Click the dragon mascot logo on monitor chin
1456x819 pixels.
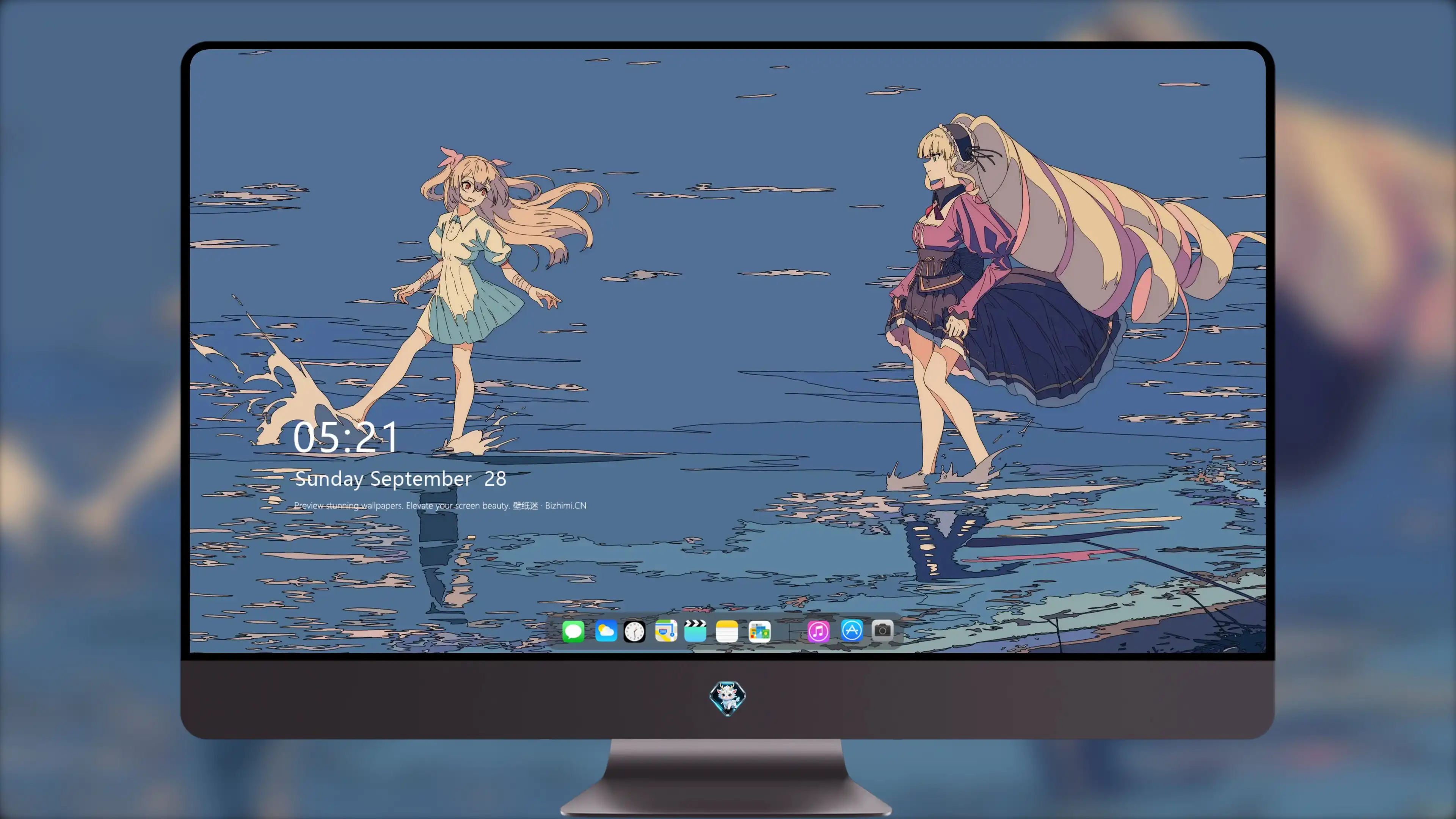point(728,698)
